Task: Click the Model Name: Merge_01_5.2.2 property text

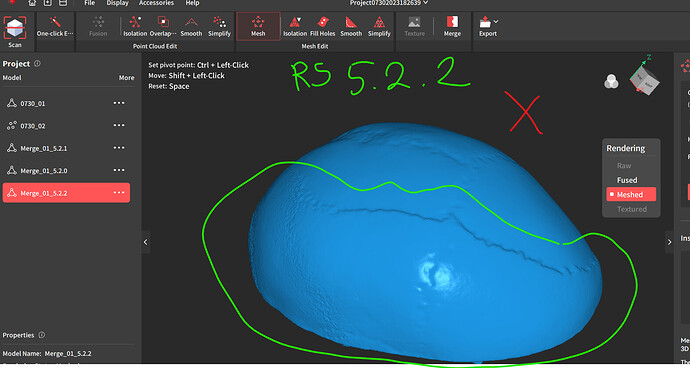Action: tap(47, 353)
